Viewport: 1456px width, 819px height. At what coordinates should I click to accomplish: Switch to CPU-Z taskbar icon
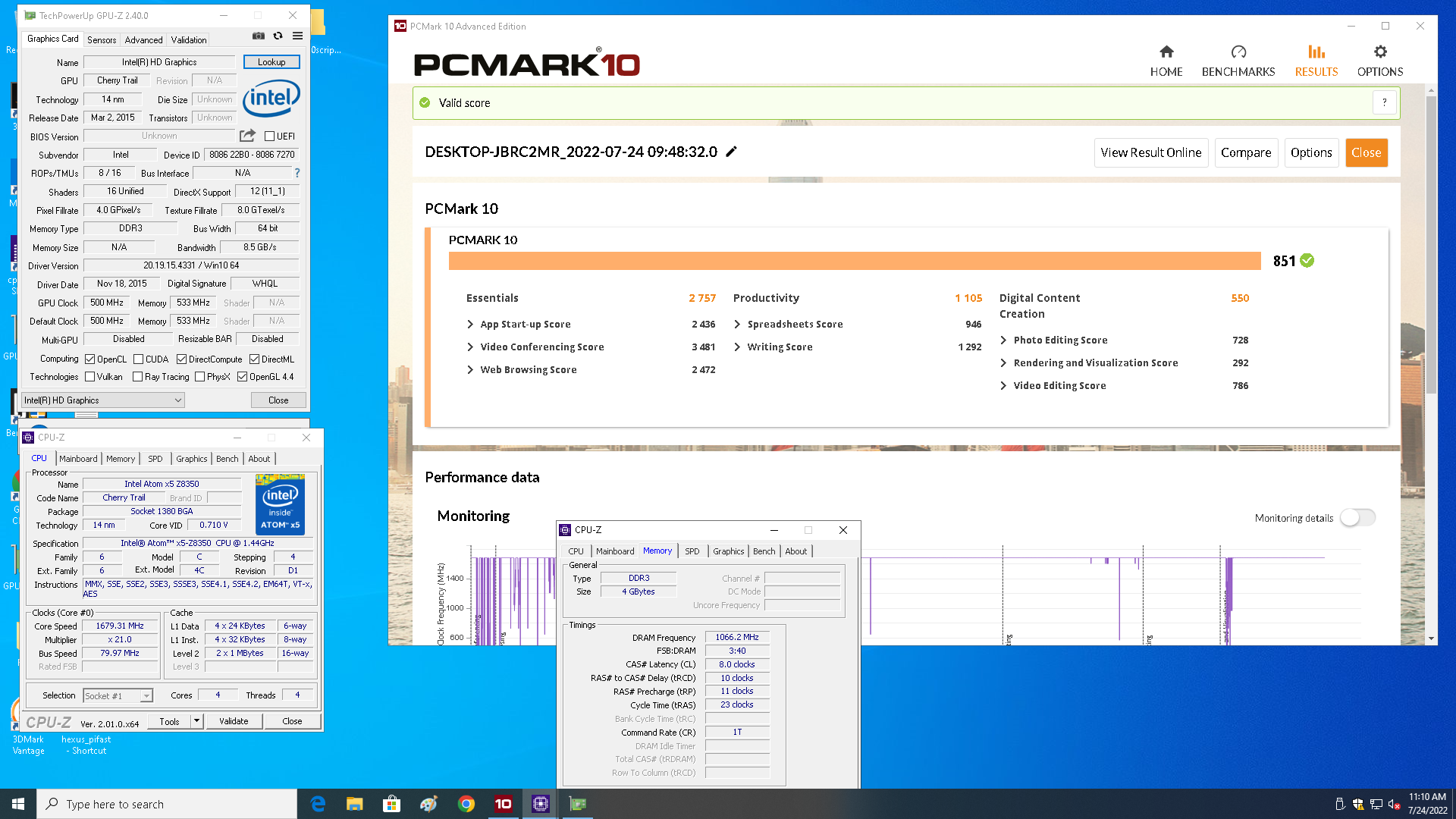tap(540, 804)
